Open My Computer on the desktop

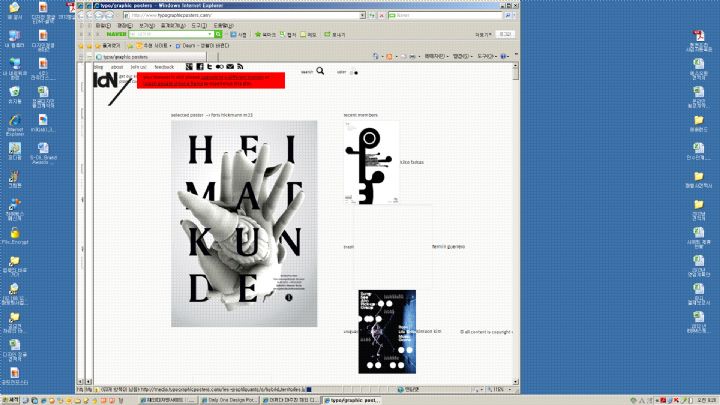15,39
